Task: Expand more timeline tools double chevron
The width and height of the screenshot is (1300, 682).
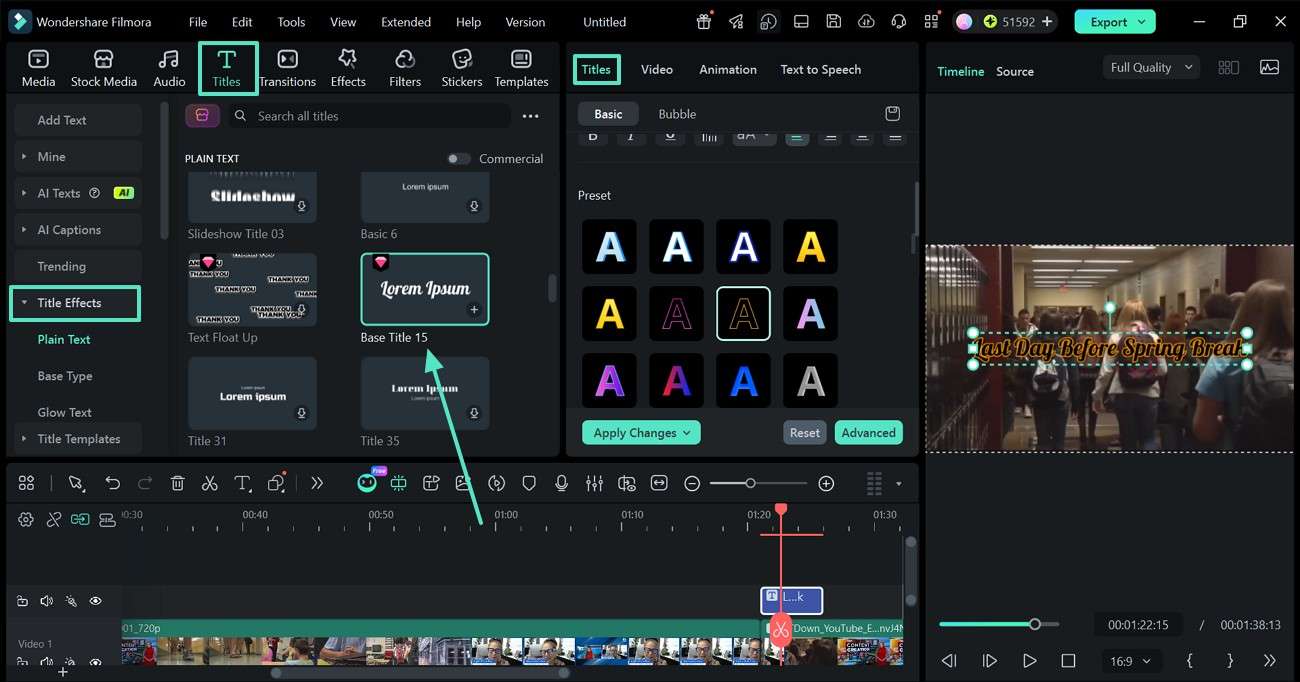Action: tap(317, 483)
